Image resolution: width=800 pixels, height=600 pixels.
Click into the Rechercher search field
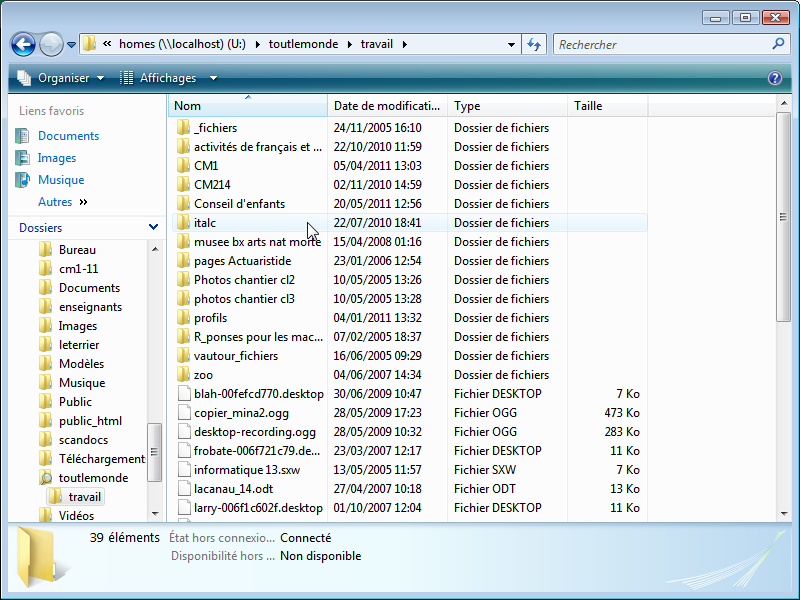pyautogui.click(x=663, y=44)
